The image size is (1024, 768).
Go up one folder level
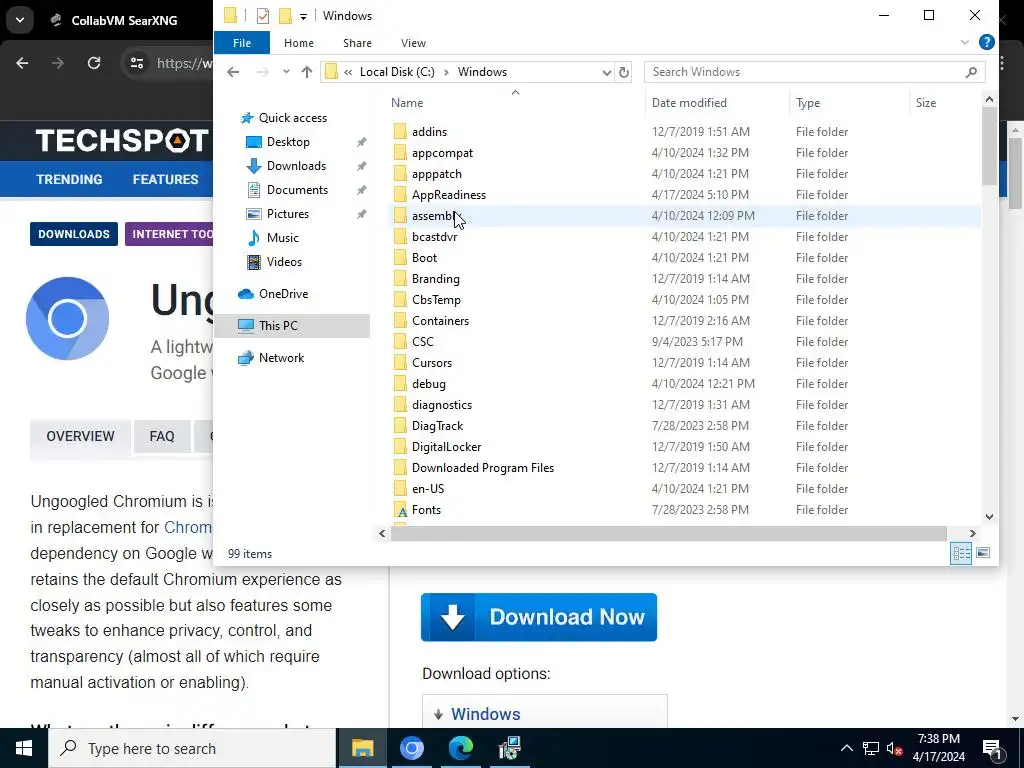[x=306, y=72]
